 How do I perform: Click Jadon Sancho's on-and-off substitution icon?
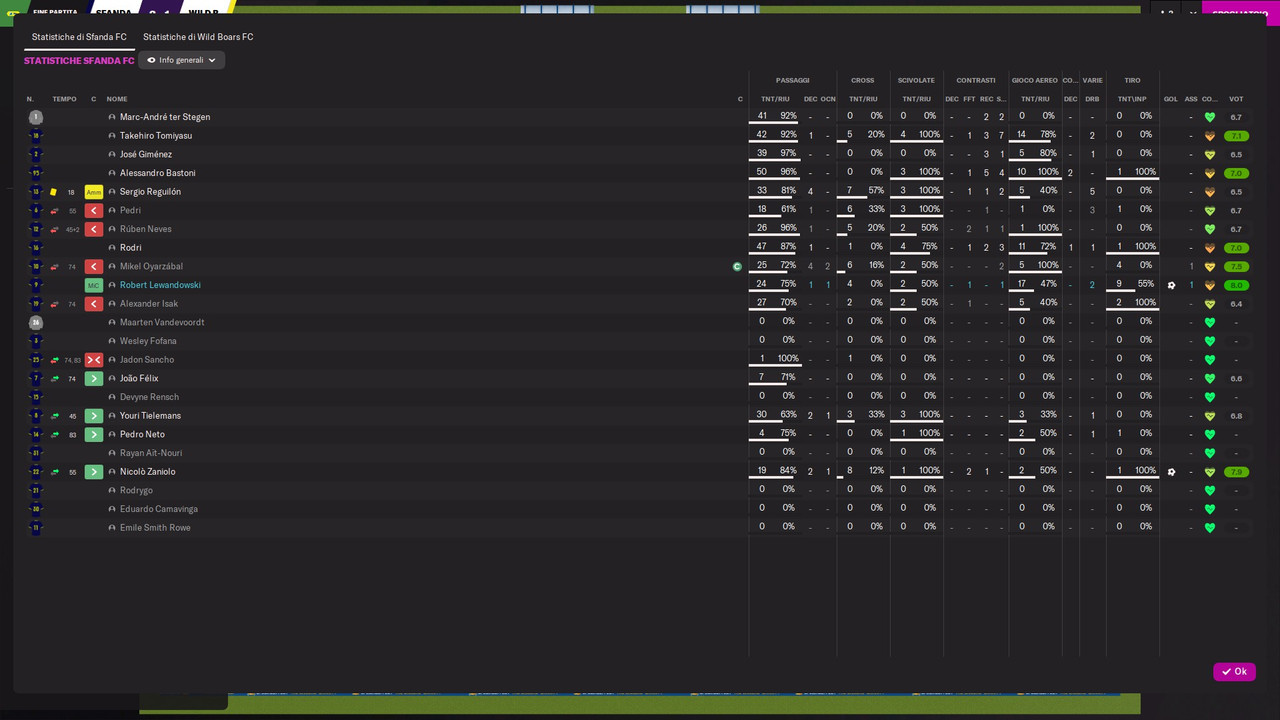pyautogui.click(x=94, y=360)
